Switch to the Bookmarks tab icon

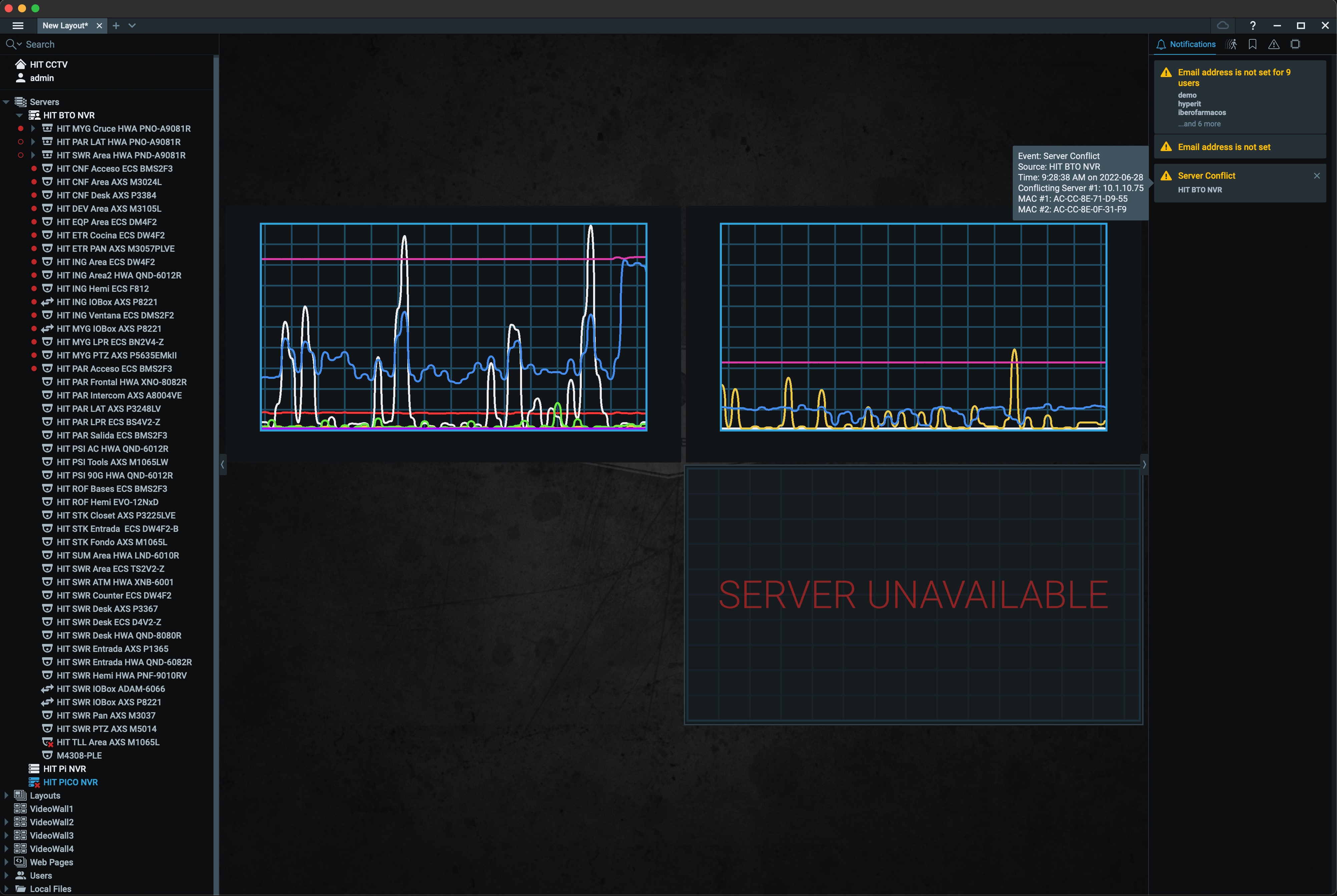click(x=1252, y=45)
